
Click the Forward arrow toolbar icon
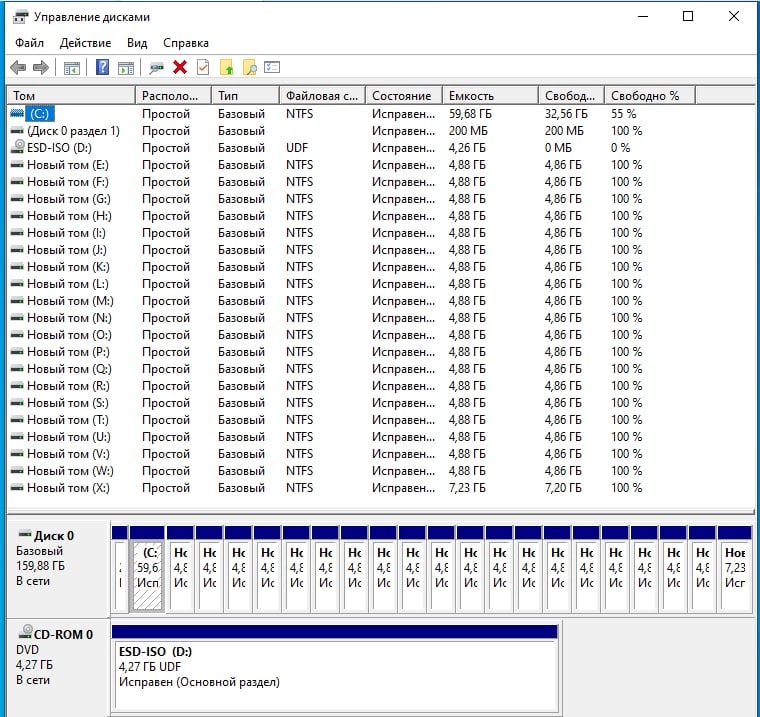pyautogui.click(x=41, y=68)
